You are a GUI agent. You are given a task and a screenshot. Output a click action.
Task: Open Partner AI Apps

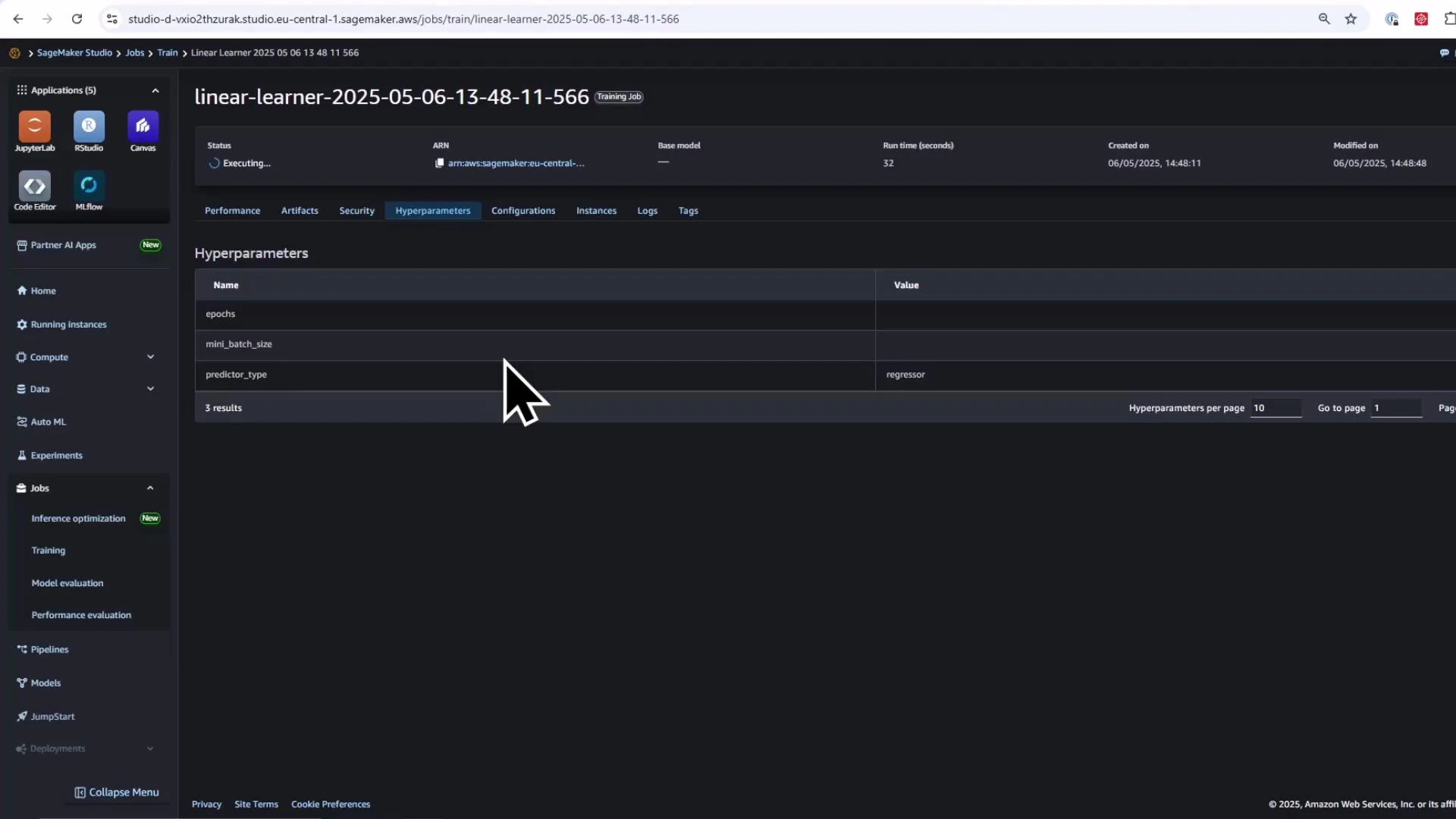[63, 245]
